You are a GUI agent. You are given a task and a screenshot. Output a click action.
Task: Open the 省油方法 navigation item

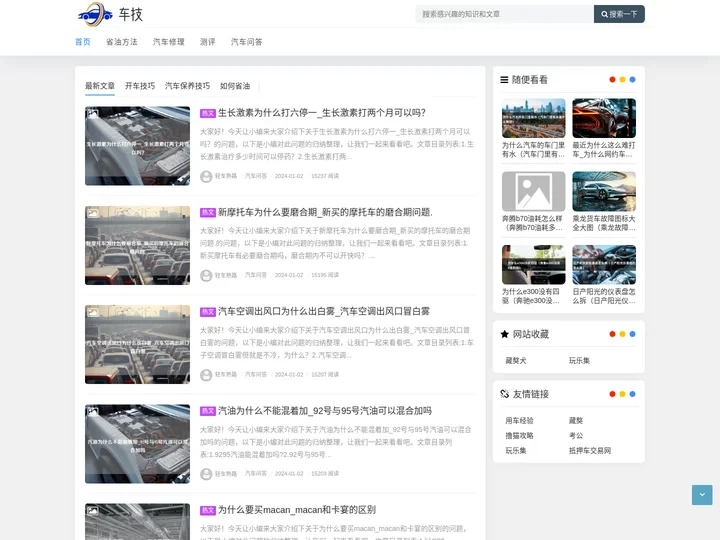(122, 42)
